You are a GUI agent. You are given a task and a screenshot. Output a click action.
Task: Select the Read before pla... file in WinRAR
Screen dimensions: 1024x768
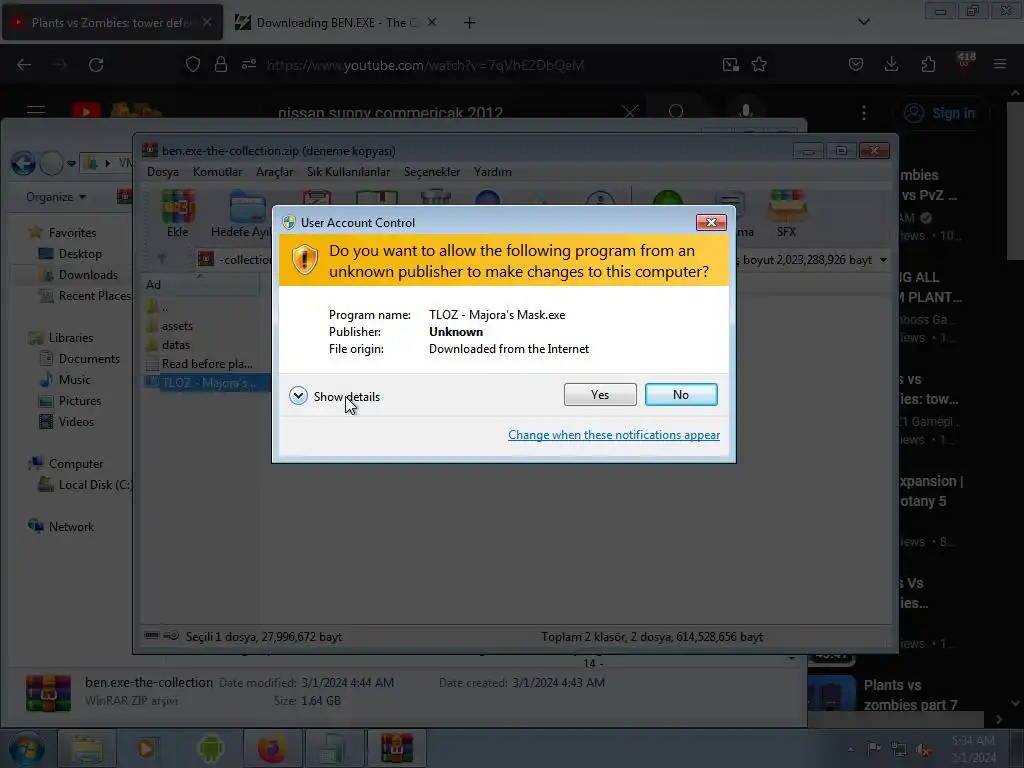click(x=199, y=364)
